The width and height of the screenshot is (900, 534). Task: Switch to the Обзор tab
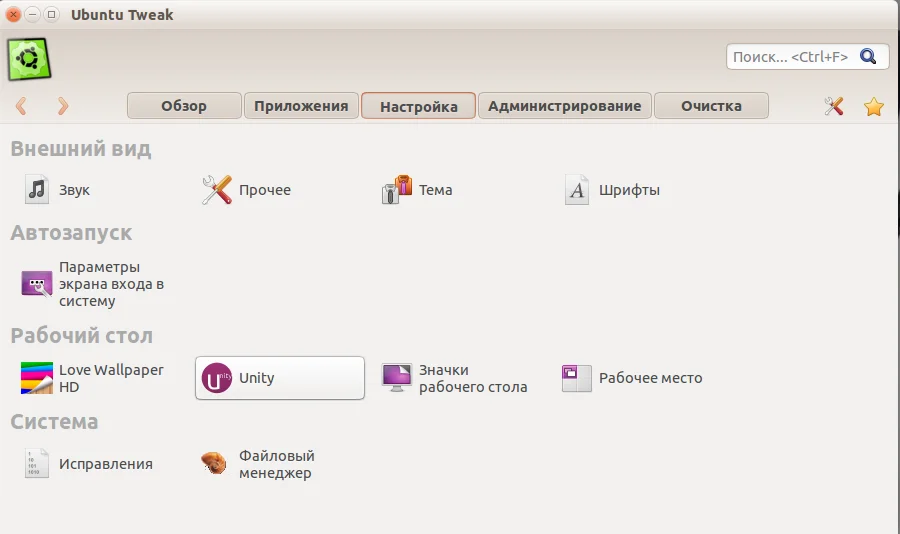coord(184,106)
